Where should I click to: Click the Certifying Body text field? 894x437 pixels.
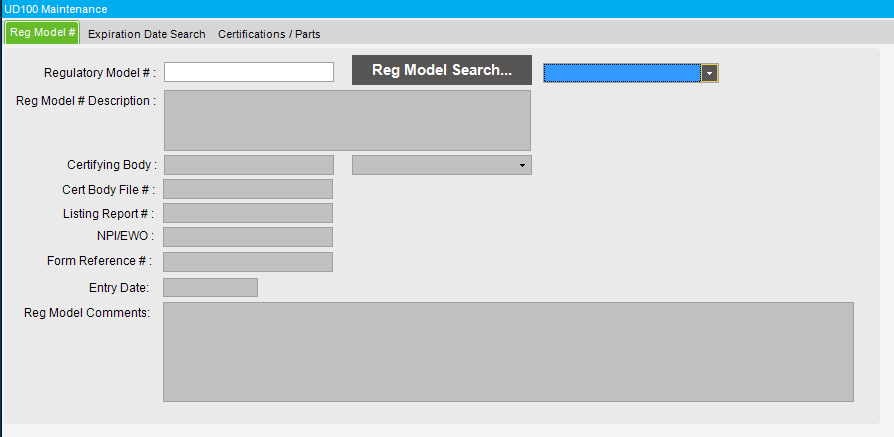pyautogui.click(x=249, y=165)
